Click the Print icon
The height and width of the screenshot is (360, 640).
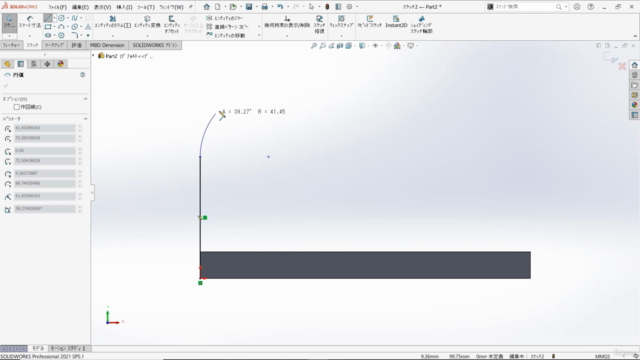coord(264,7)
